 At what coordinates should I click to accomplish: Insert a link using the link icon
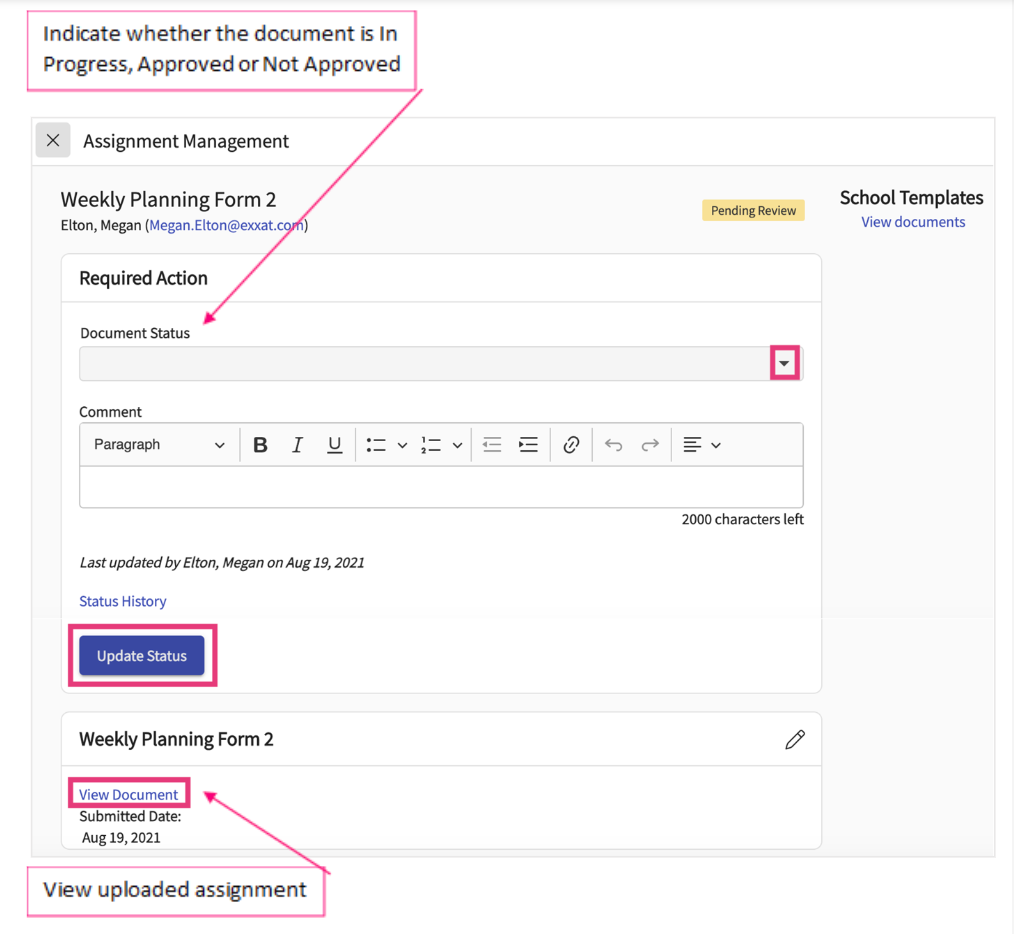(571, 445)
